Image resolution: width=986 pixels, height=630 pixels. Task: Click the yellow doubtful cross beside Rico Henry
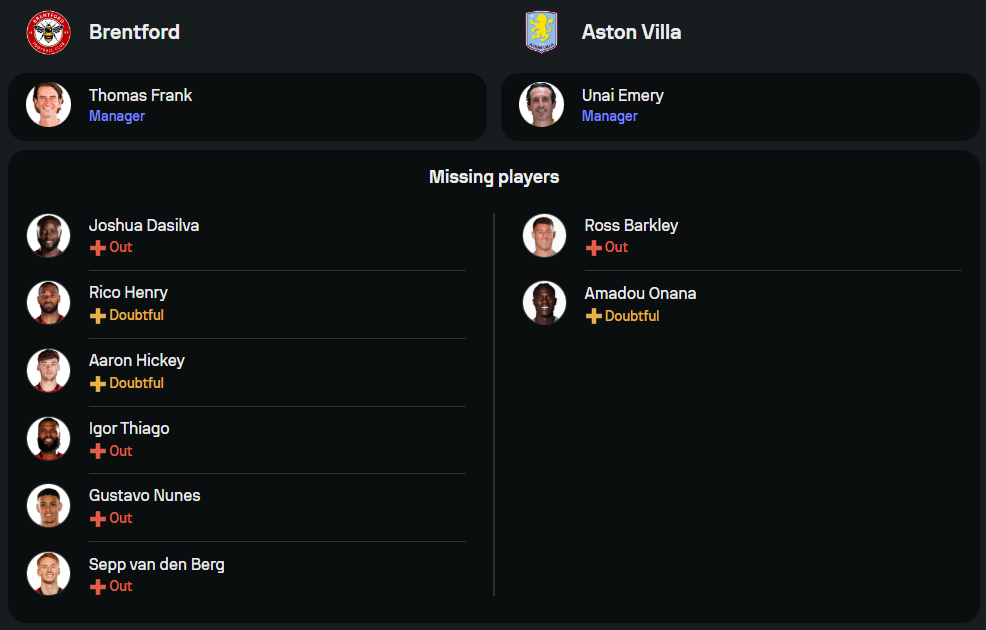pos(97,316)
